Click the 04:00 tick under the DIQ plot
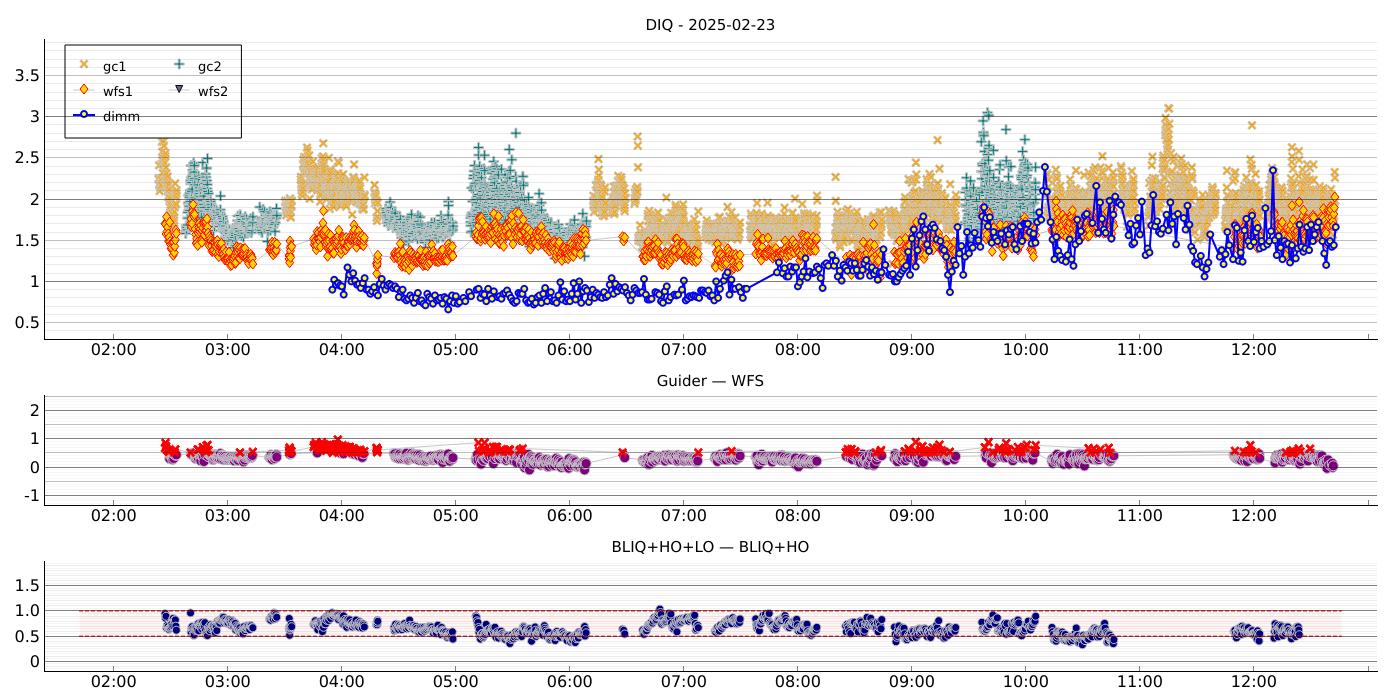Image resolution: width=1400 pixels, height=700 pixels. point(341,350)
